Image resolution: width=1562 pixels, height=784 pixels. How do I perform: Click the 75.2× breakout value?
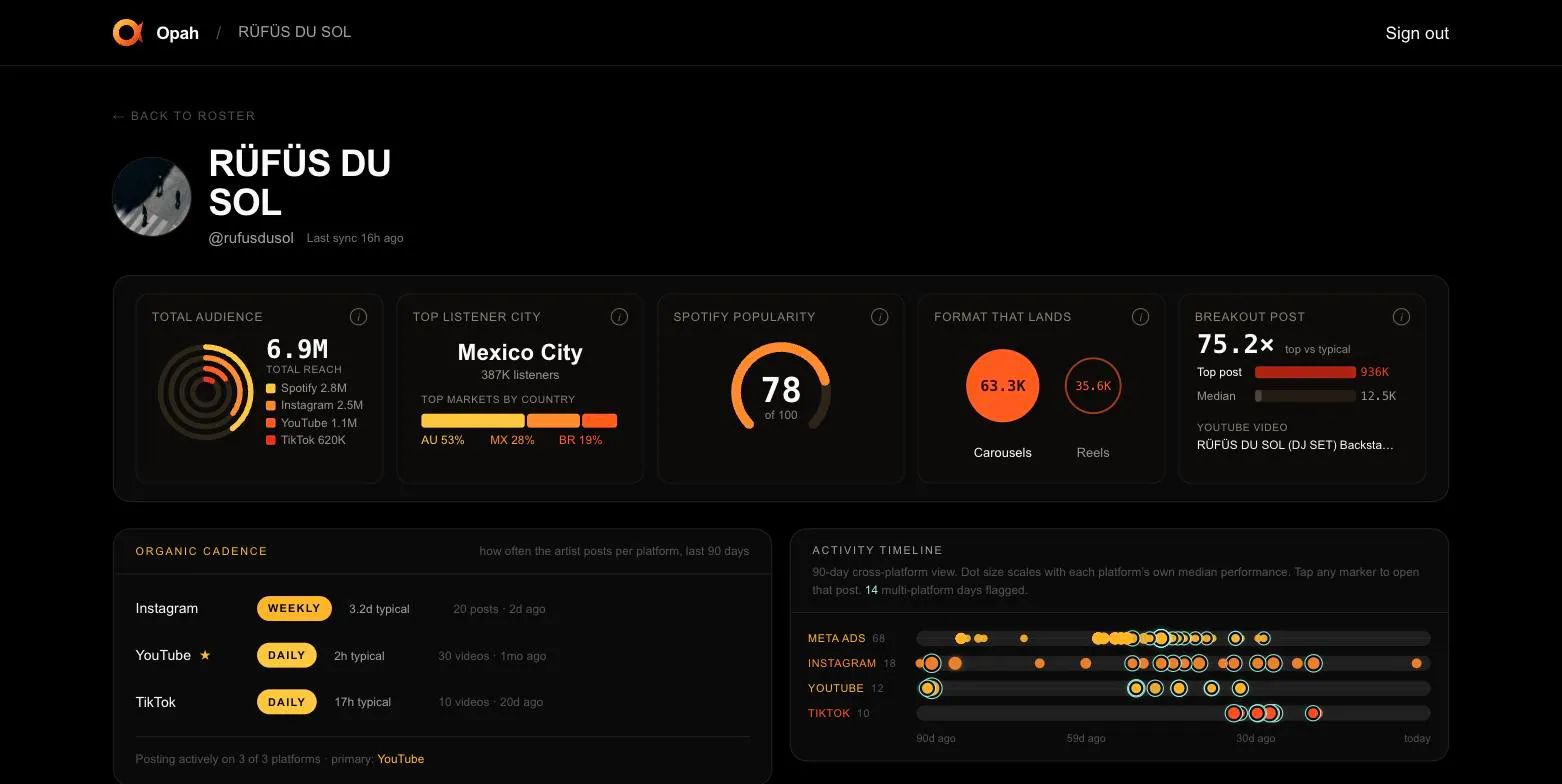tap(1236, 345)
